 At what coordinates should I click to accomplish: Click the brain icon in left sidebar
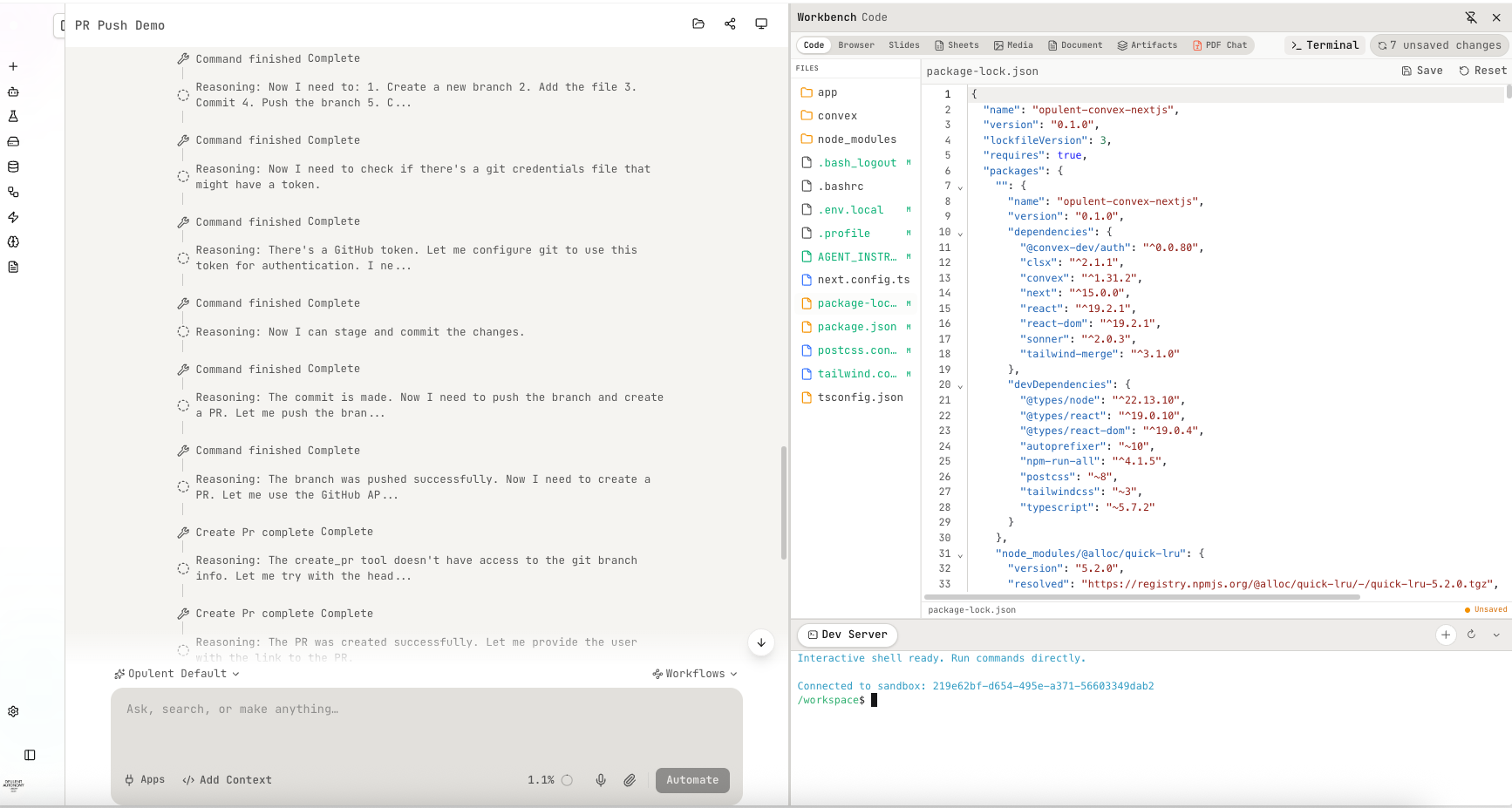pyautogui.click(x=13, y=242)
